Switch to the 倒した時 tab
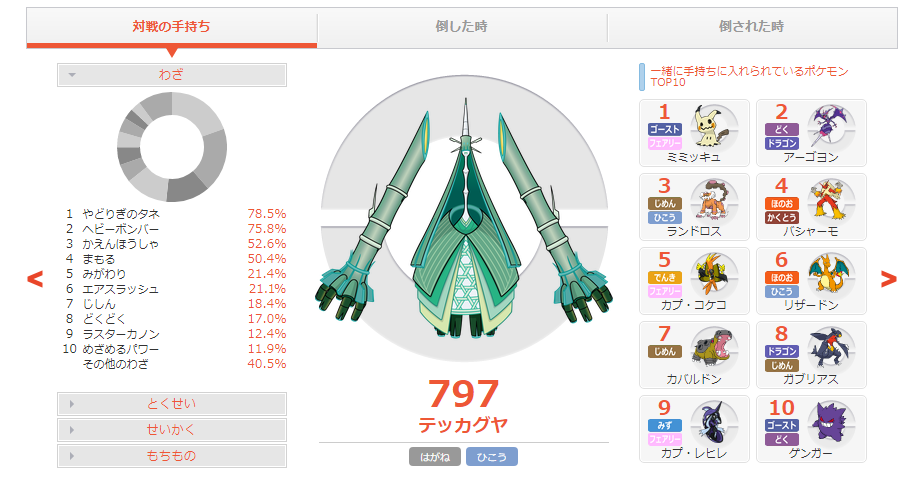Viewport: 924px width, 495px height. pyautogui.click(x=462, y=27)
